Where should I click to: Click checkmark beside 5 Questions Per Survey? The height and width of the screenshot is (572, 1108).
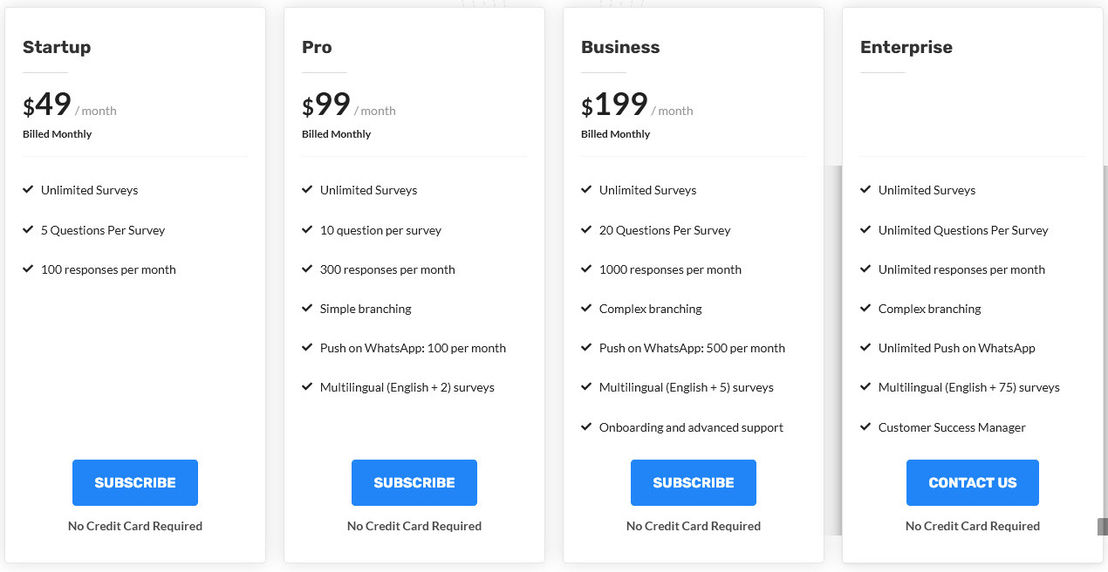pos(28,230)
